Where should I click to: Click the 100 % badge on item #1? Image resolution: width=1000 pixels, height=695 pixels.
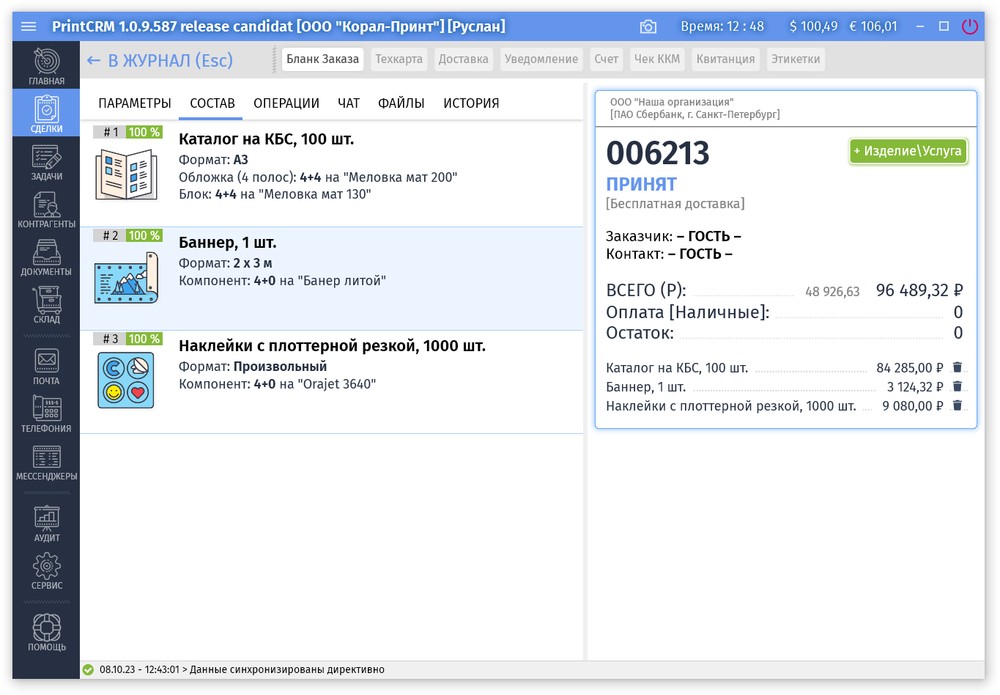(144, 132)
